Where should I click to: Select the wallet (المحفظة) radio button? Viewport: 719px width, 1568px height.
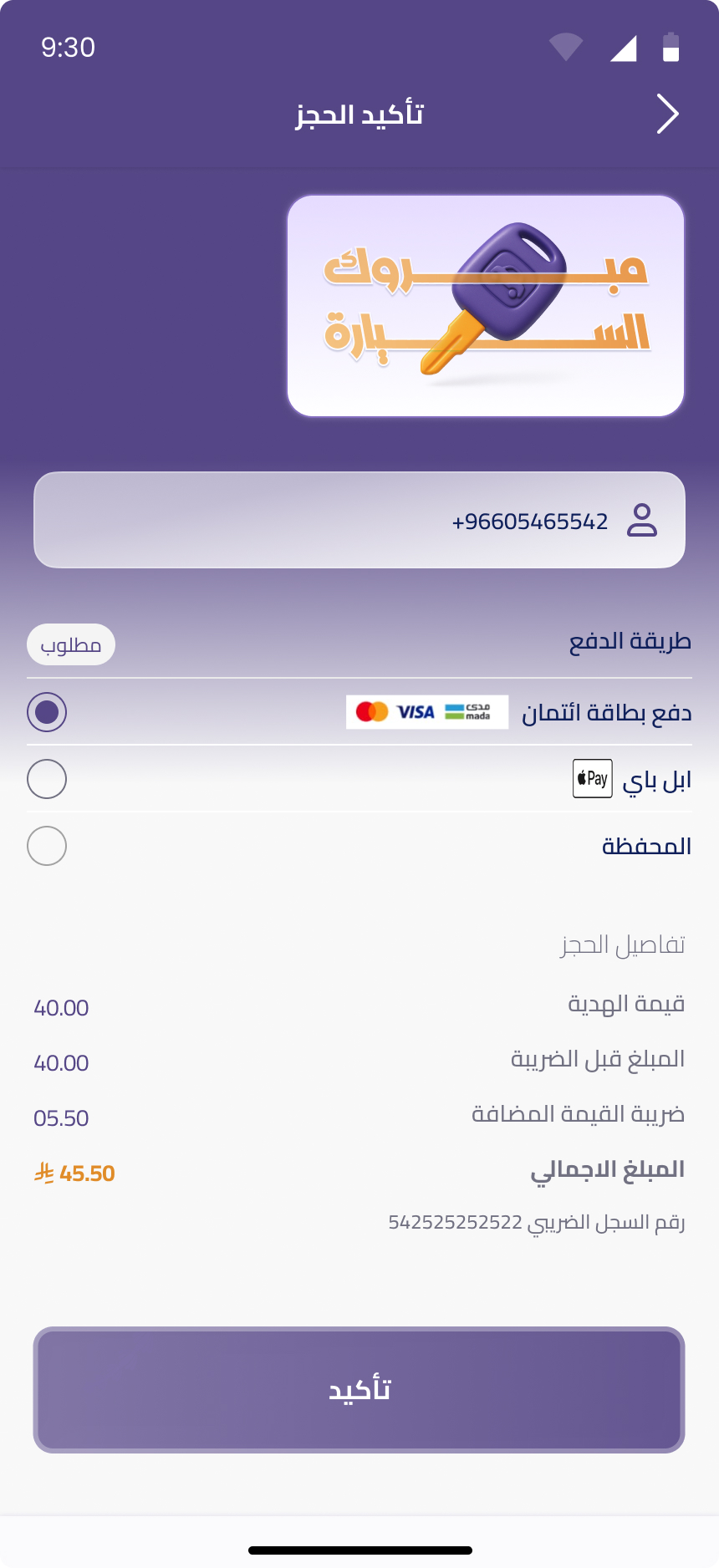(x=47, y=846)
